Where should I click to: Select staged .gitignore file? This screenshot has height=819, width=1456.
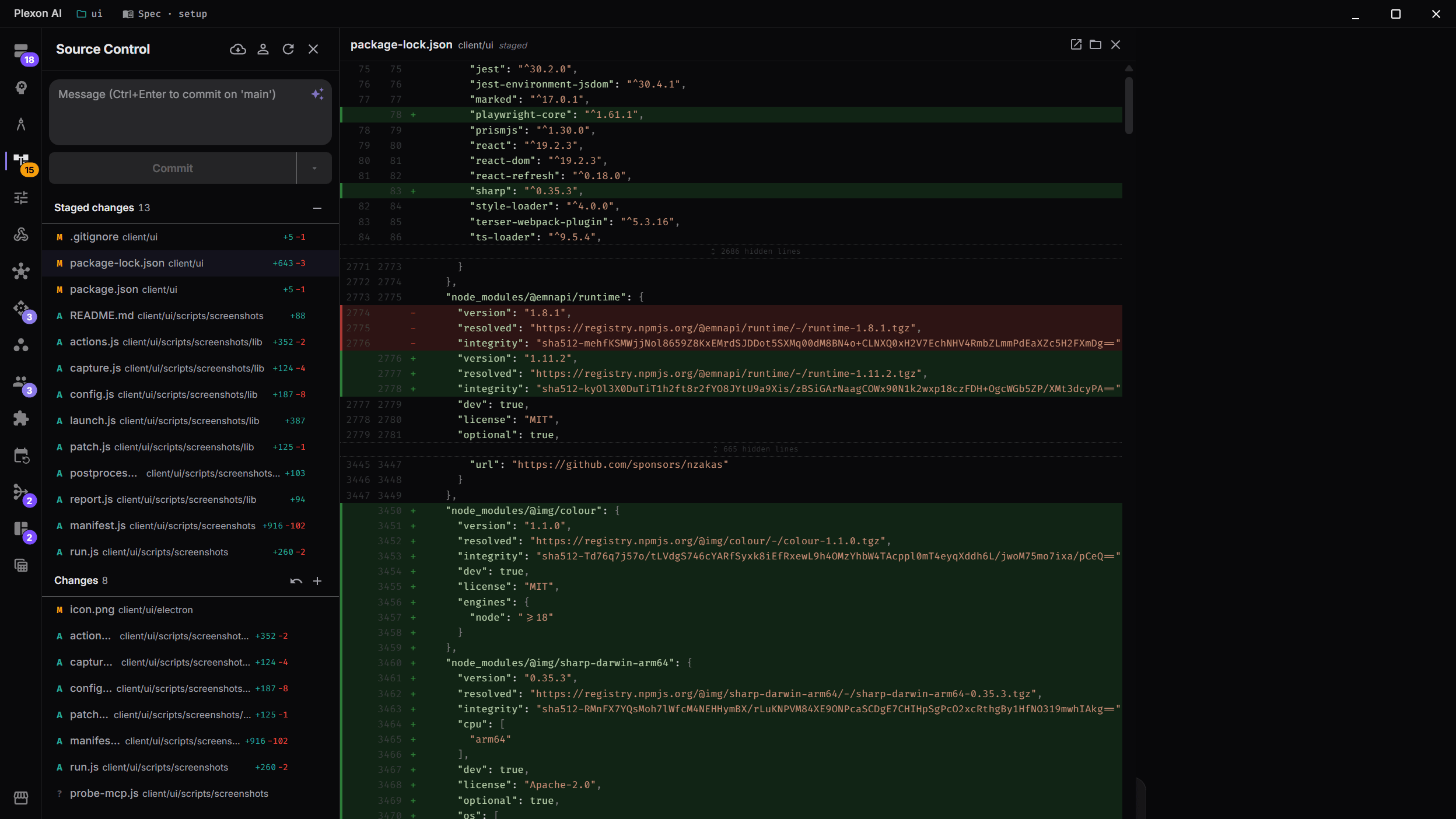pyautogui.click(x=190, y=237)
